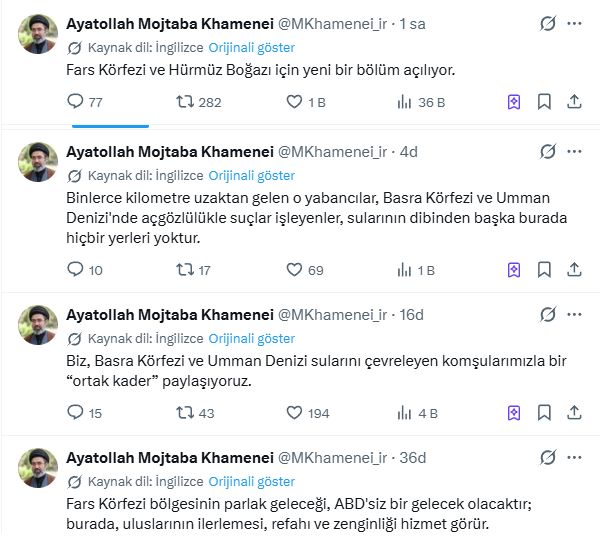Click the Grok icon on the 36d tweet
Screen dimensions: 600x536
click(x=547, y=458)
